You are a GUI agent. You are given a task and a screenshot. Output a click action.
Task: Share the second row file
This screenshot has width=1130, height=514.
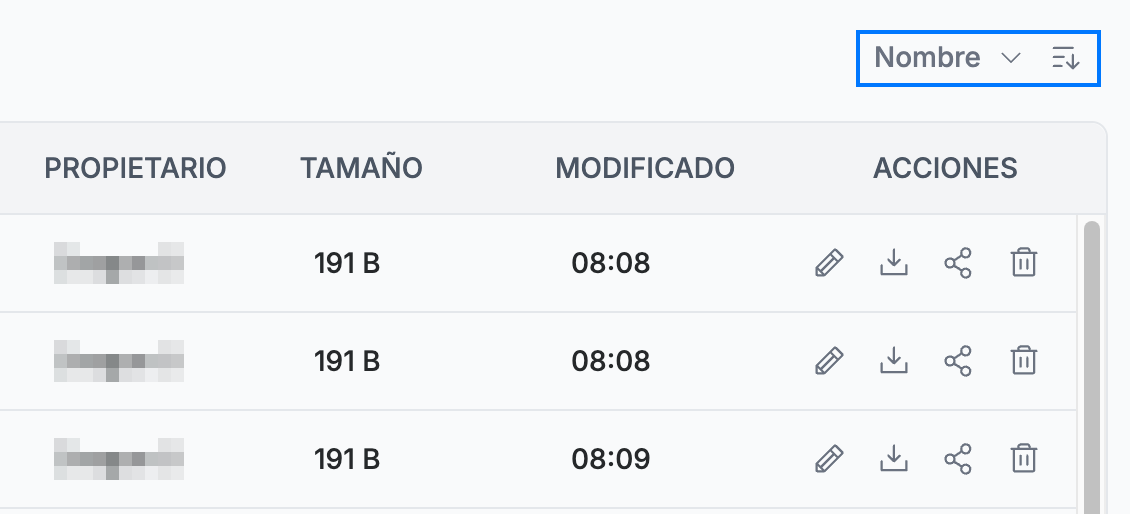click(958, 360)
